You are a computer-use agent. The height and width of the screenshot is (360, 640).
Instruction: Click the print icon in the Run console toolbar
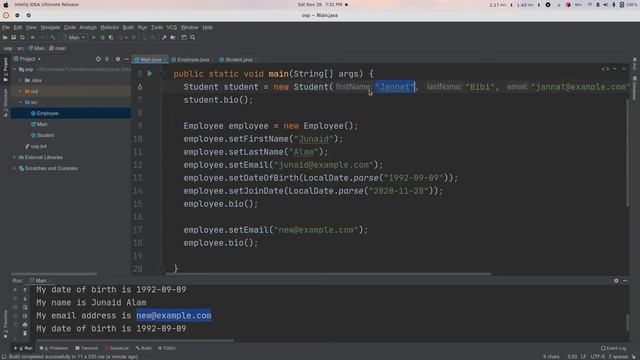tap(25, 324)
